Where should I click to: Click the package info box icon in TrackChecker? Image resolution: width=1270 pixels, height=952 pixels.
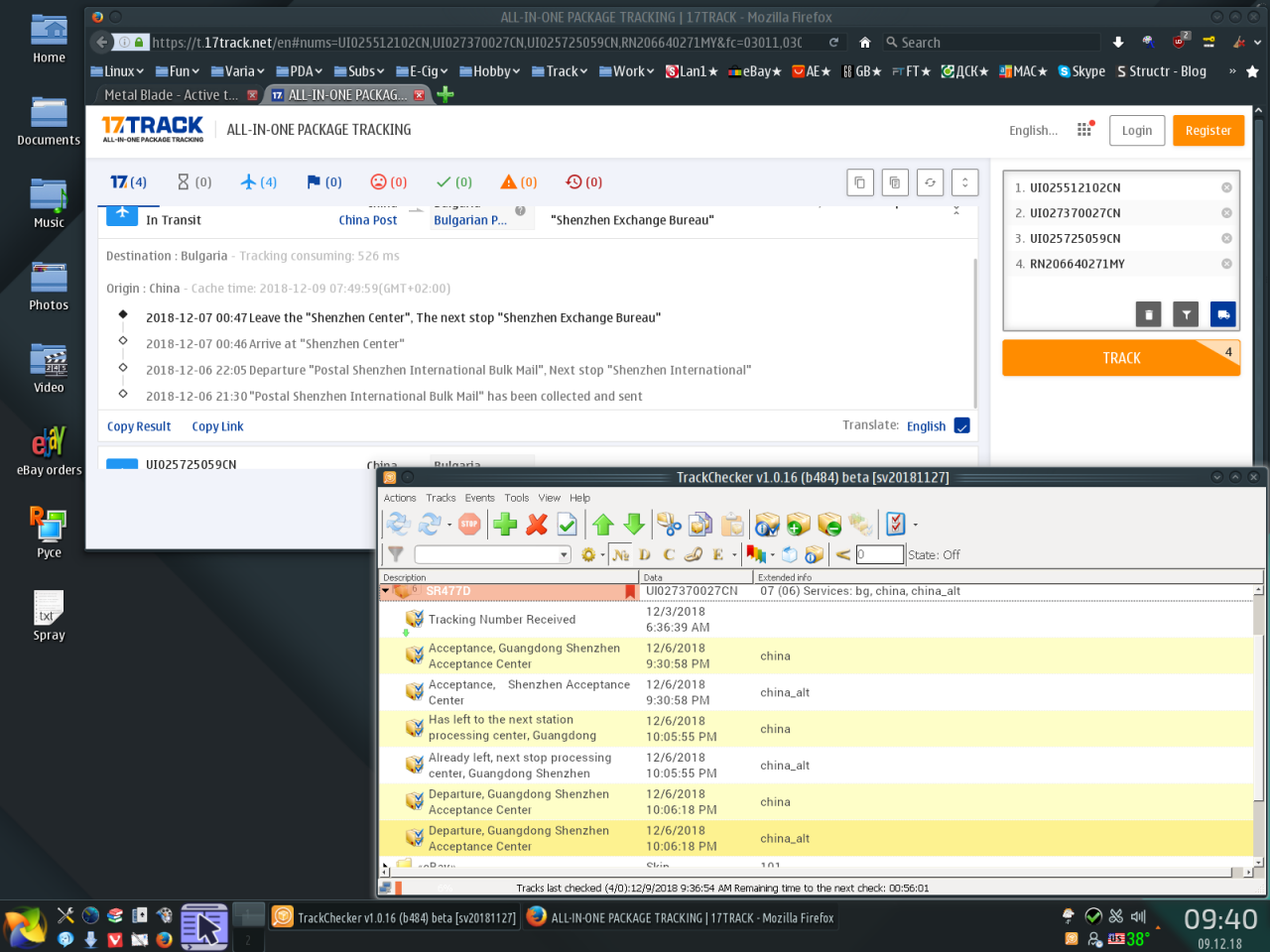(x=767, y=524)
